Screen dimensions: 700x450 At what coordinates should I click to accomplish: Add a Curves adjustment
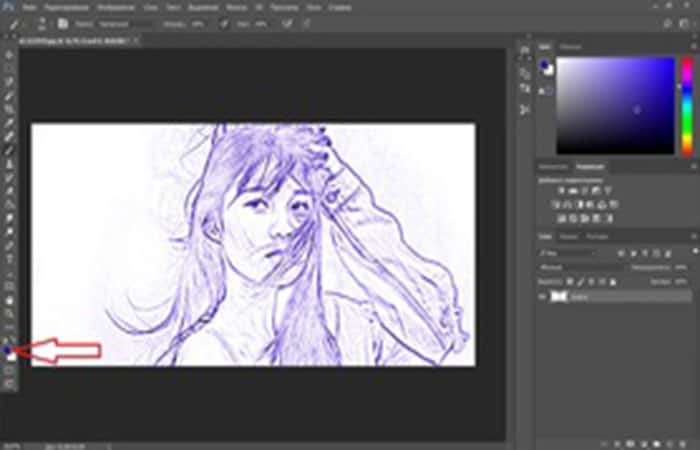click(585, 191)
